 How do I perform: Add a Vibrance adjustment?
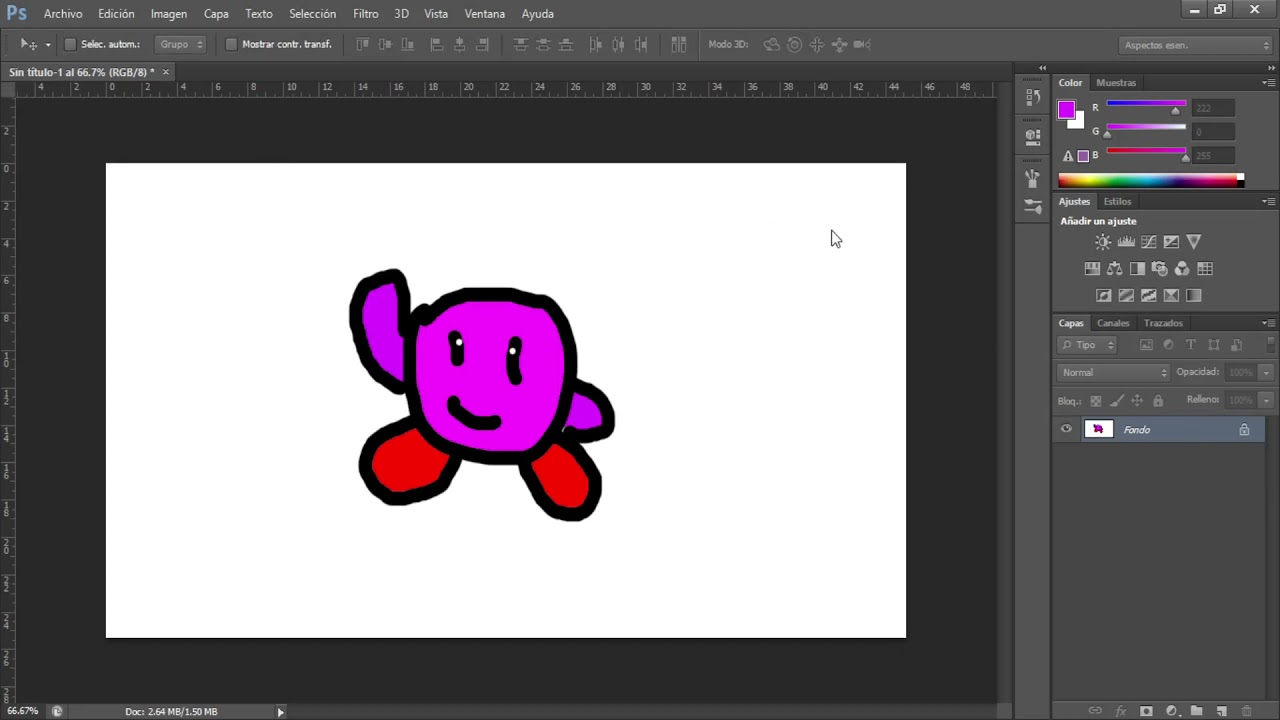pos(1194,242)
